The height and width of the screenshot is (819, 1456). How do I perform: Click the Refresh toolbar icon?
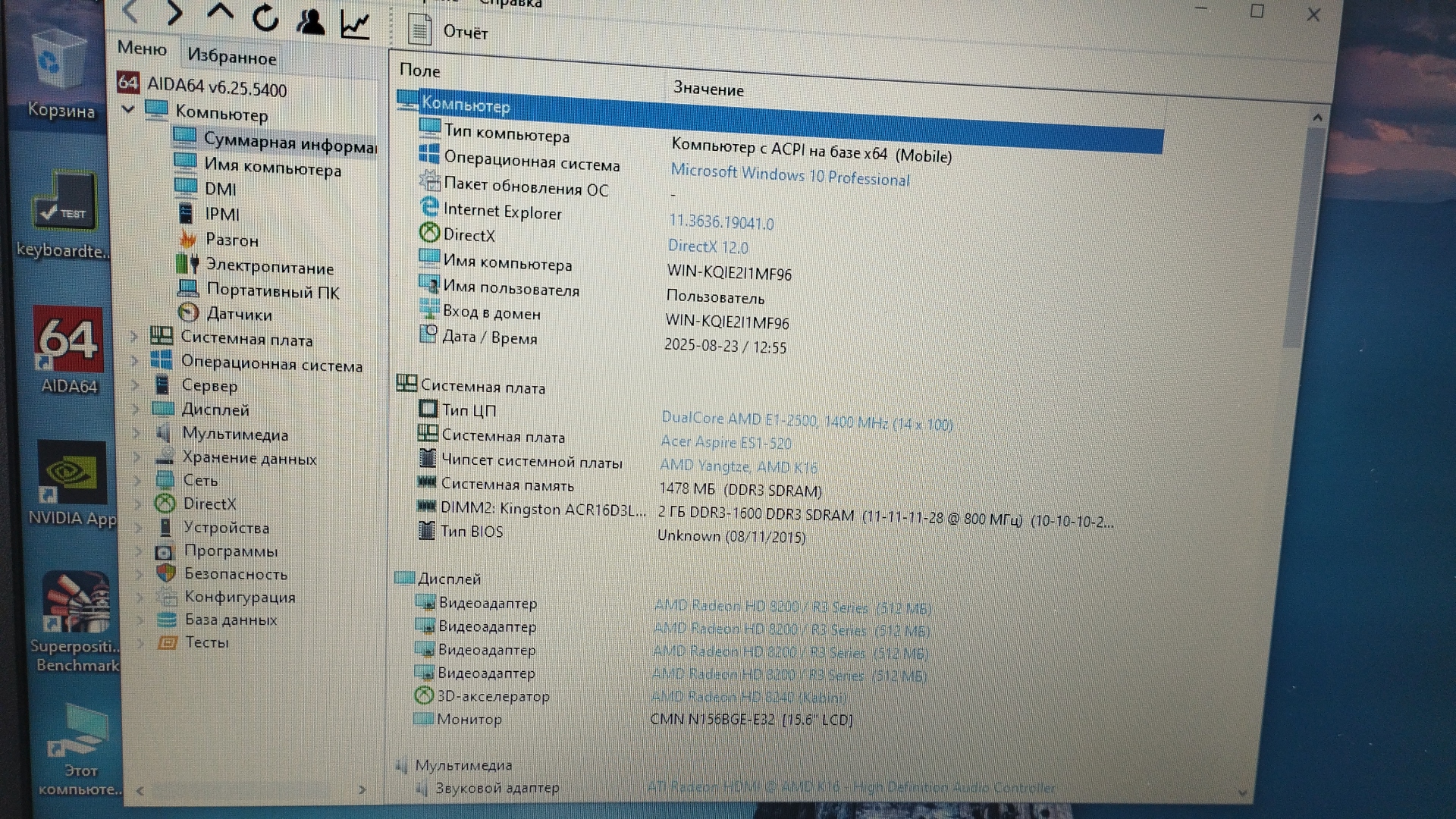[265, 17]
